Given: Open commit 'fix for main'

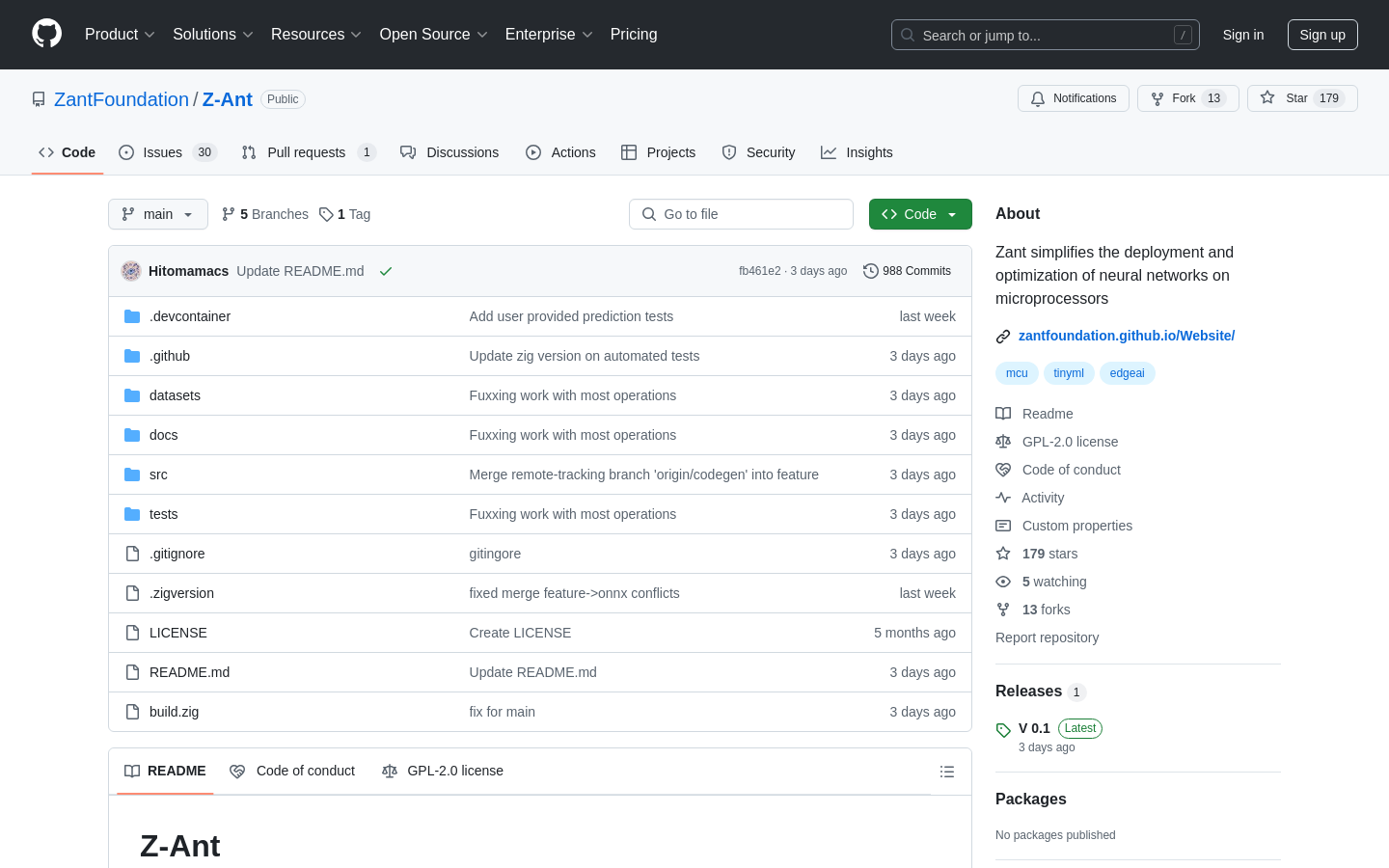Looking at the screenshot, I should coord(502,712).
